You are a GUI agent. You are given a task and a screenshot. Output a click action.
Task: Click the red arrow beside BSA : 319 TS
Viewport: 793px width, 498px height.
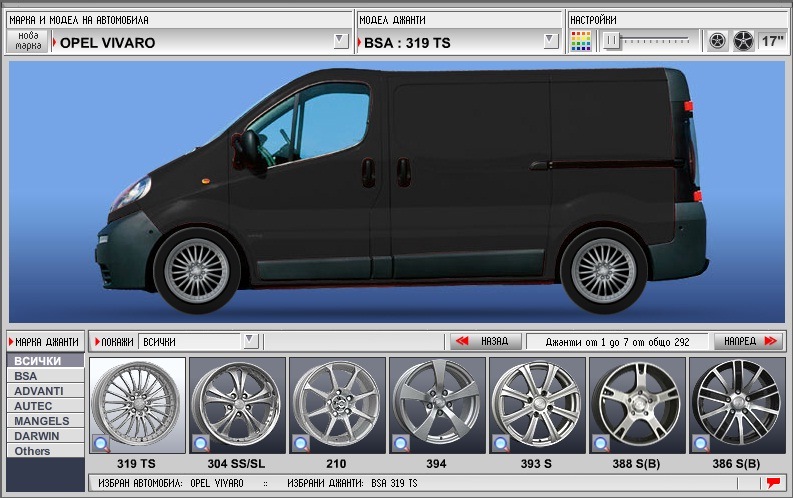click(x=359, y=42)
